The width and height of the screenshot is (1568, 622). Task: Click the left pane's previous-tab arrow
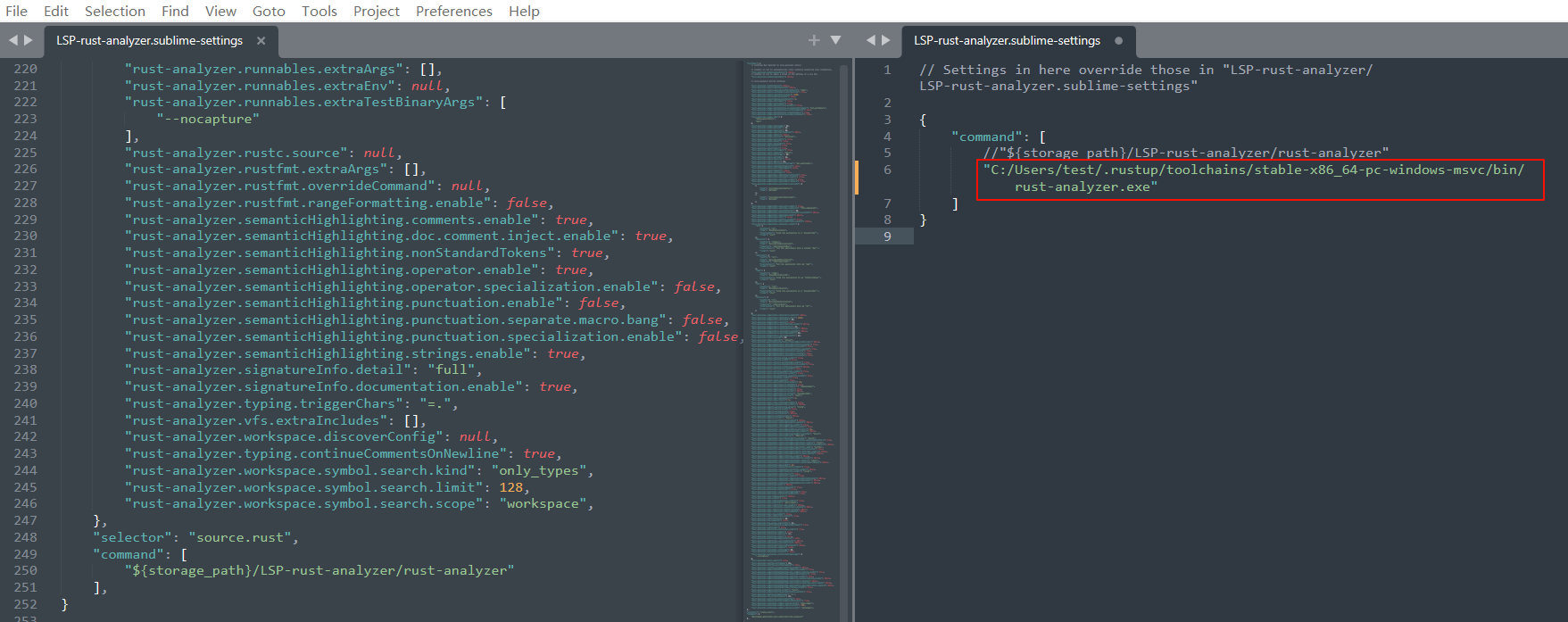tap(13, 40)
